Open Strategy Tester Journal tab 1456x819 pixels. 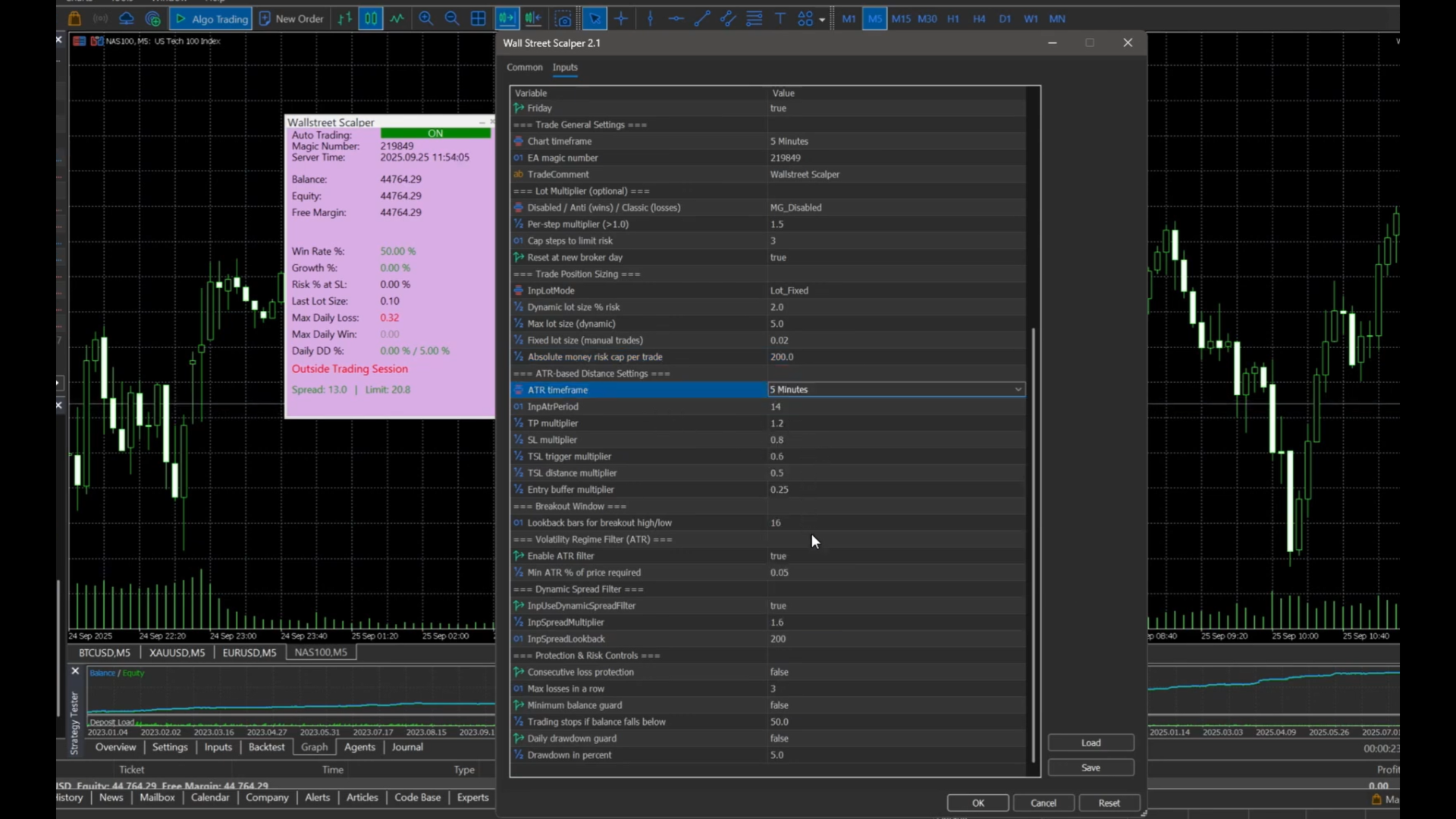pyautogui.click(x=407, y=748)
